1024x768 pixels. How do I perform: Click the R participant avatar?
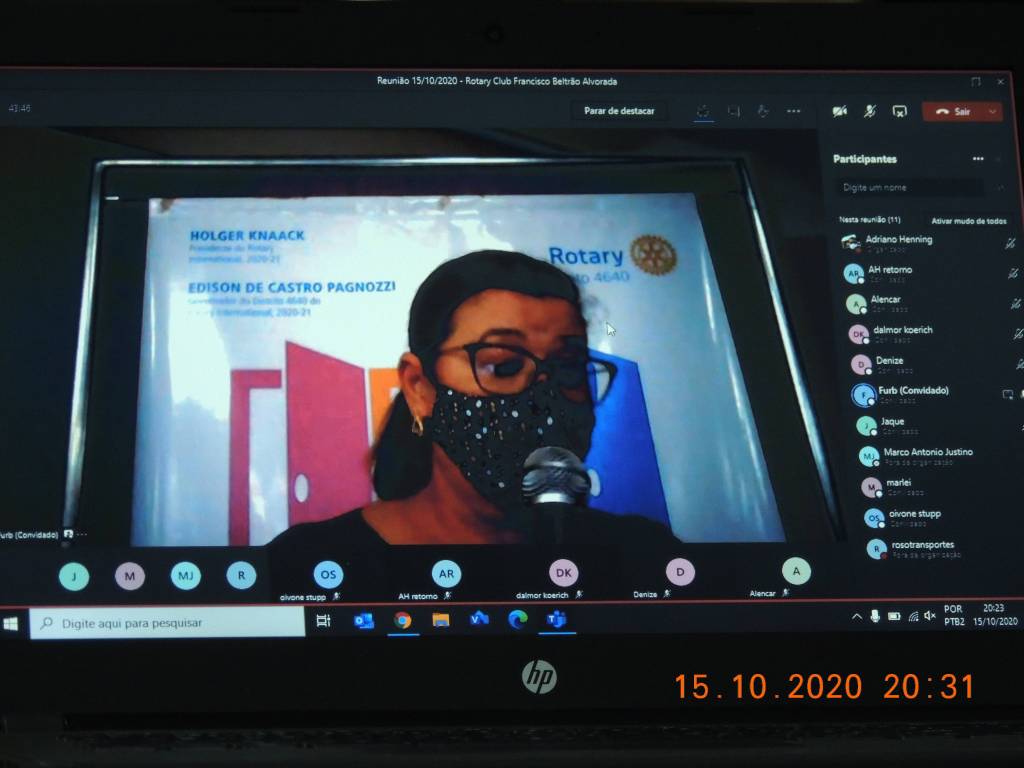click(x=241, y=575)
